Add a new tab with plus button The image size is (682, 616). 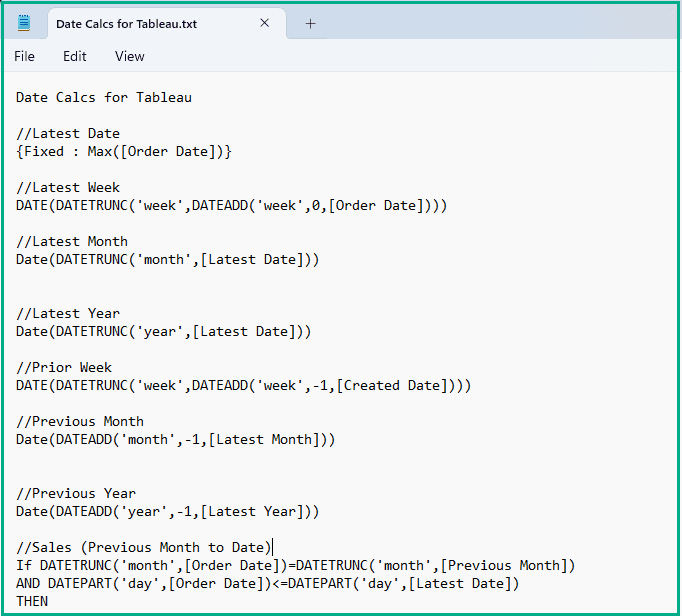(310, 23)
